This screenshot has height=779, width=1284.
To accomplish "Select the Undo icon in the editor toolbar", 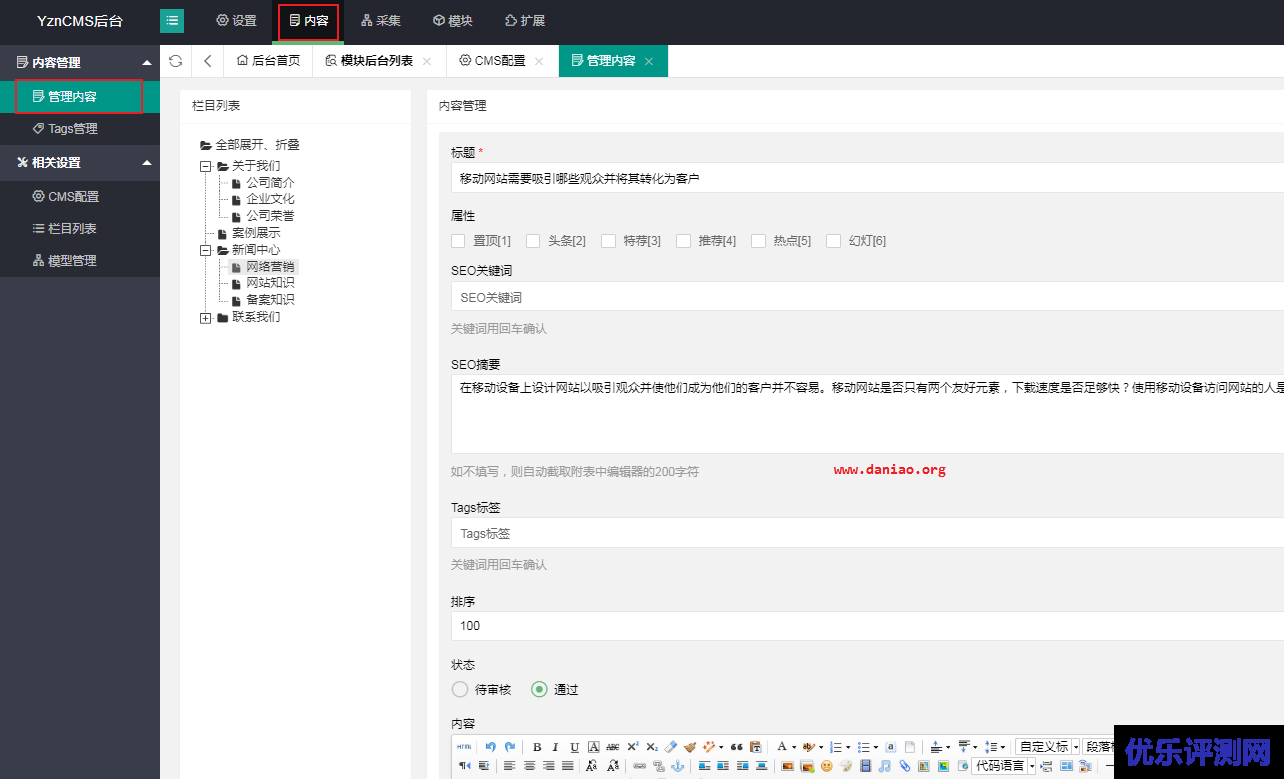I will pos(488,746).
